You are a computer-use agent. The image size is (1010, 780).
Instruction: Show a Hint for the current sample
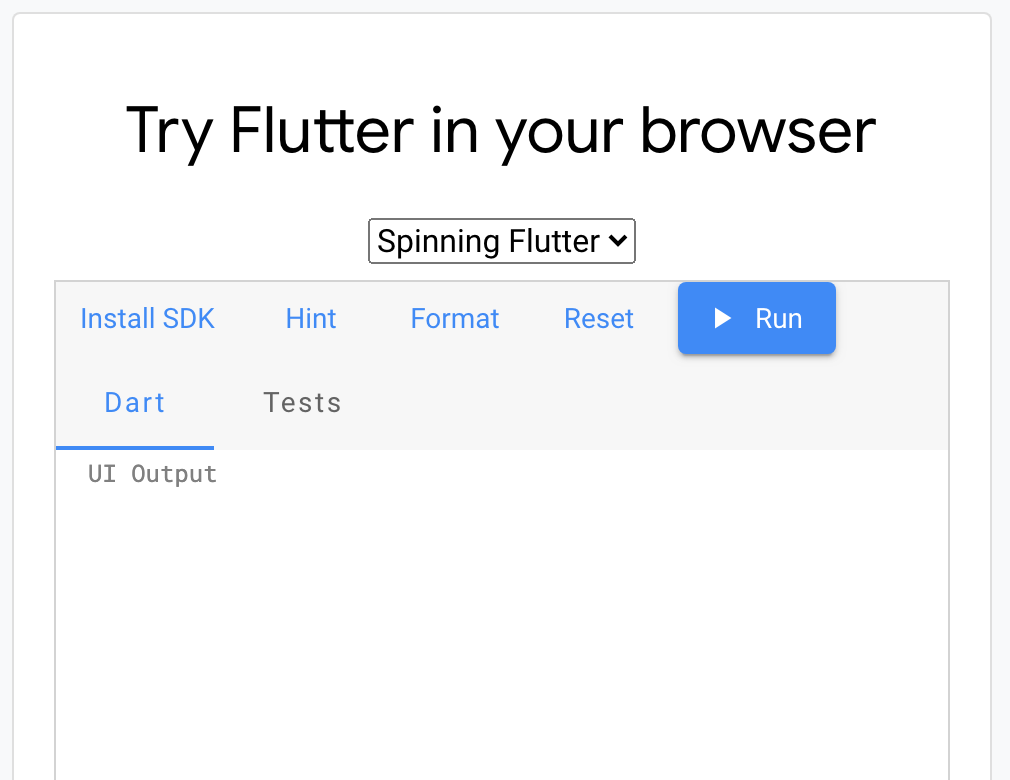tap(310, 318)
